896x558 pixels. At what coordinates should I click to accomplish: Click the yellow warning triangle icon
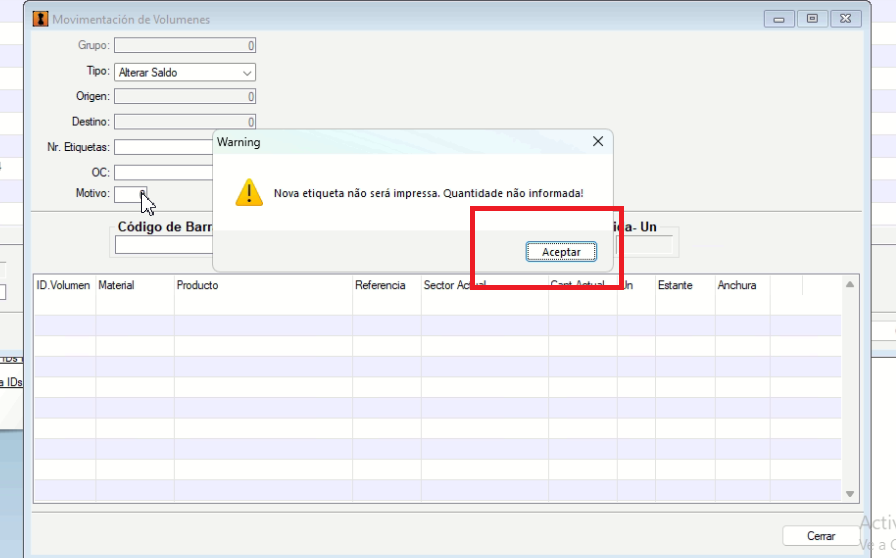(249, 192)
